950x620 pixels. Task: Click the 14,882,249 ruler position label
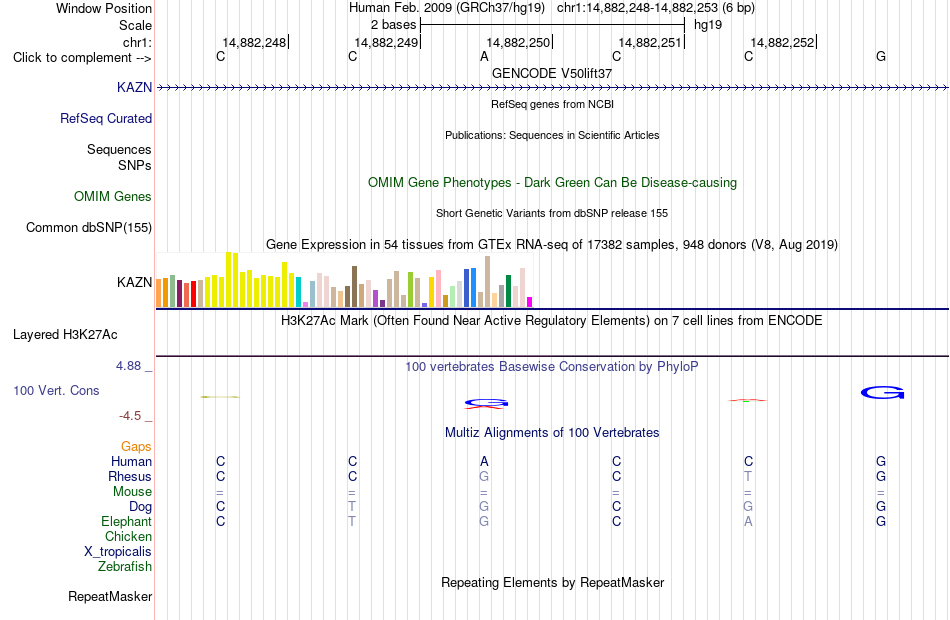[x=386, y=42]
